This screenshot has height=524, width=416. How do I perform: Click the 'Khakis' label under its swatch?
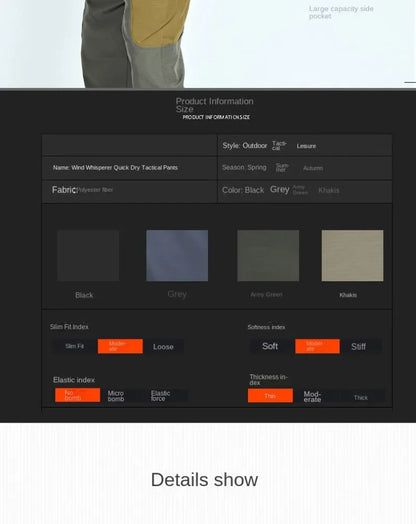[348, 295]
